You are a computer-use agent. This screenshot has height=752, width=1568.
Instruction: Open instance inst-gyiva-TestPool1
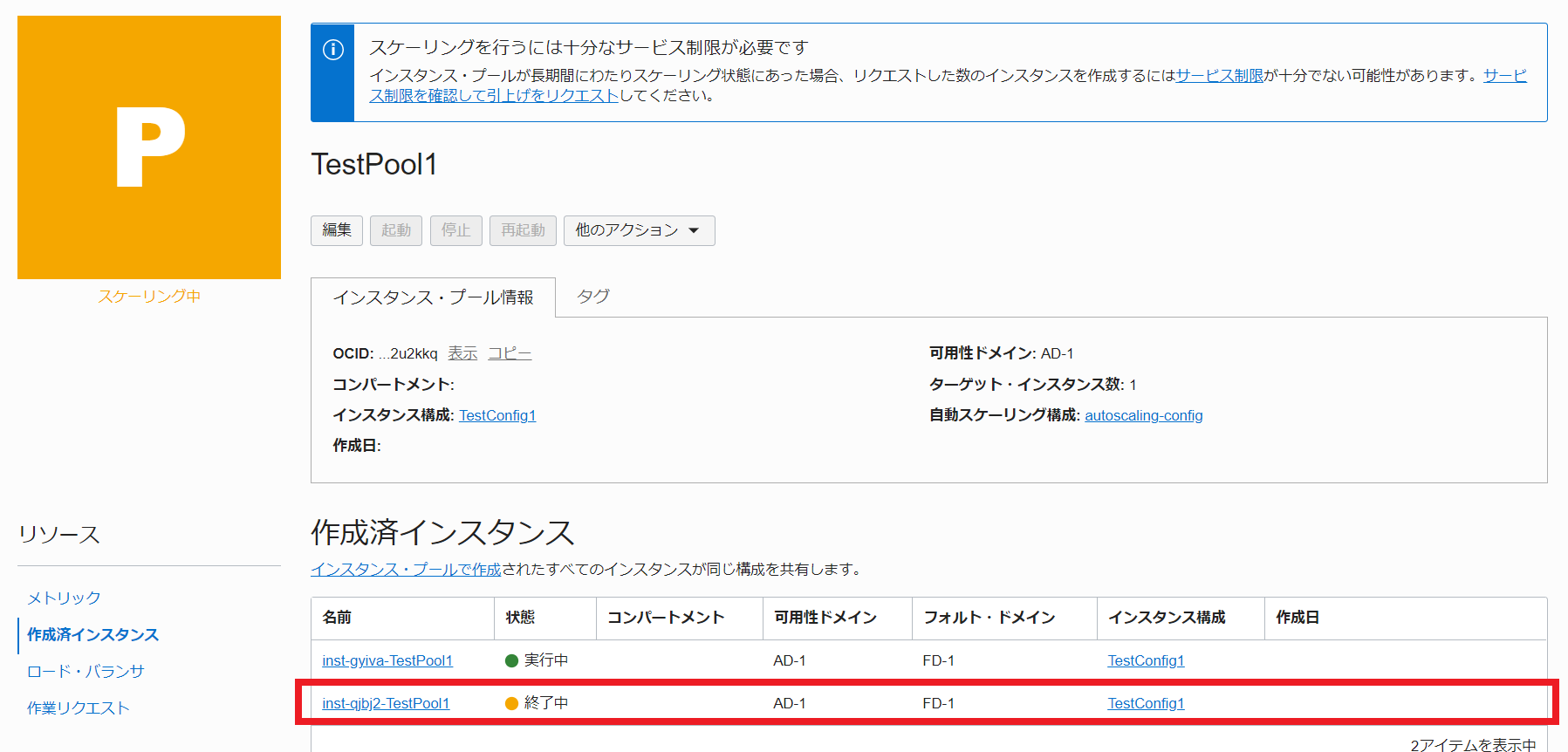point(387,660)
